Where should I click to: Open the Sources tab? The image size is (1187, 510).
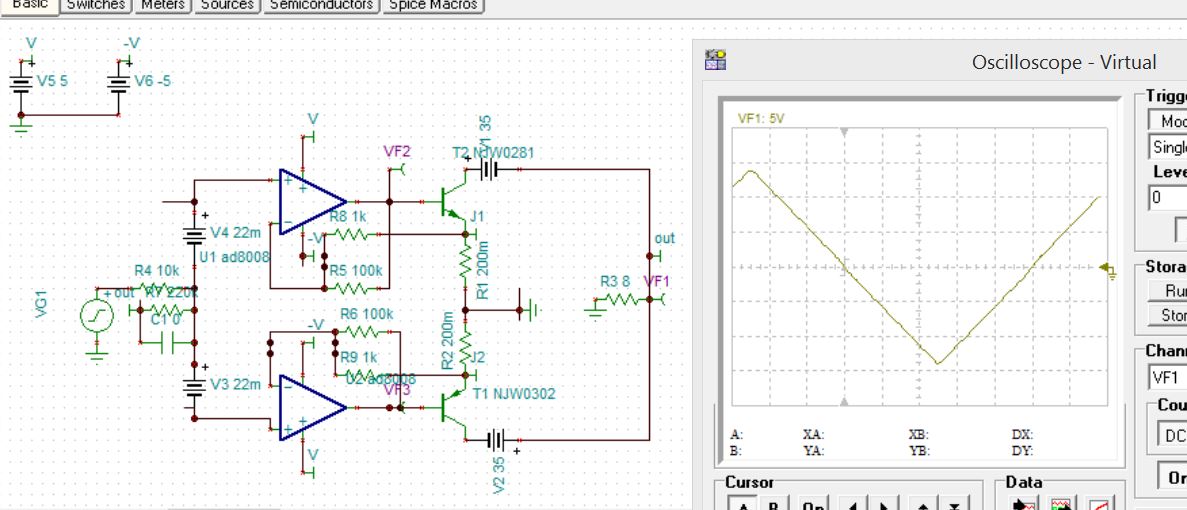228,5
